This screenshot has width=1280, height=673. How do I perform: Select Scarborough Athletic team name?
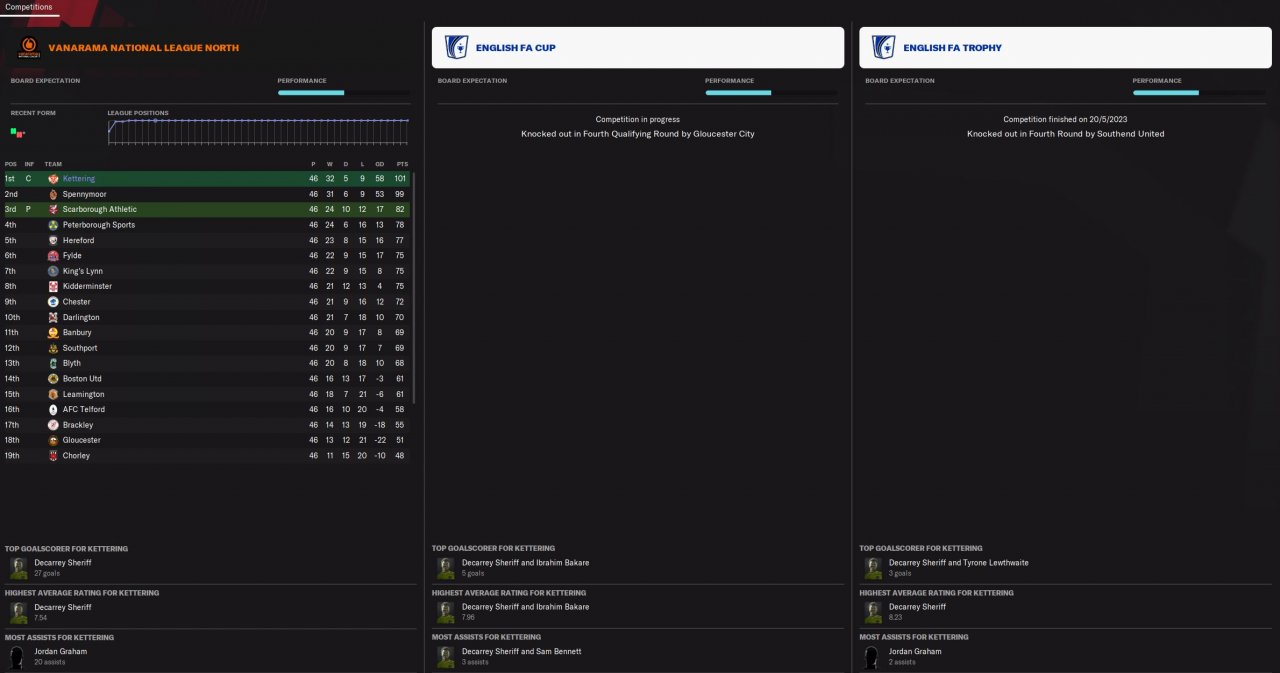(100, 210)
